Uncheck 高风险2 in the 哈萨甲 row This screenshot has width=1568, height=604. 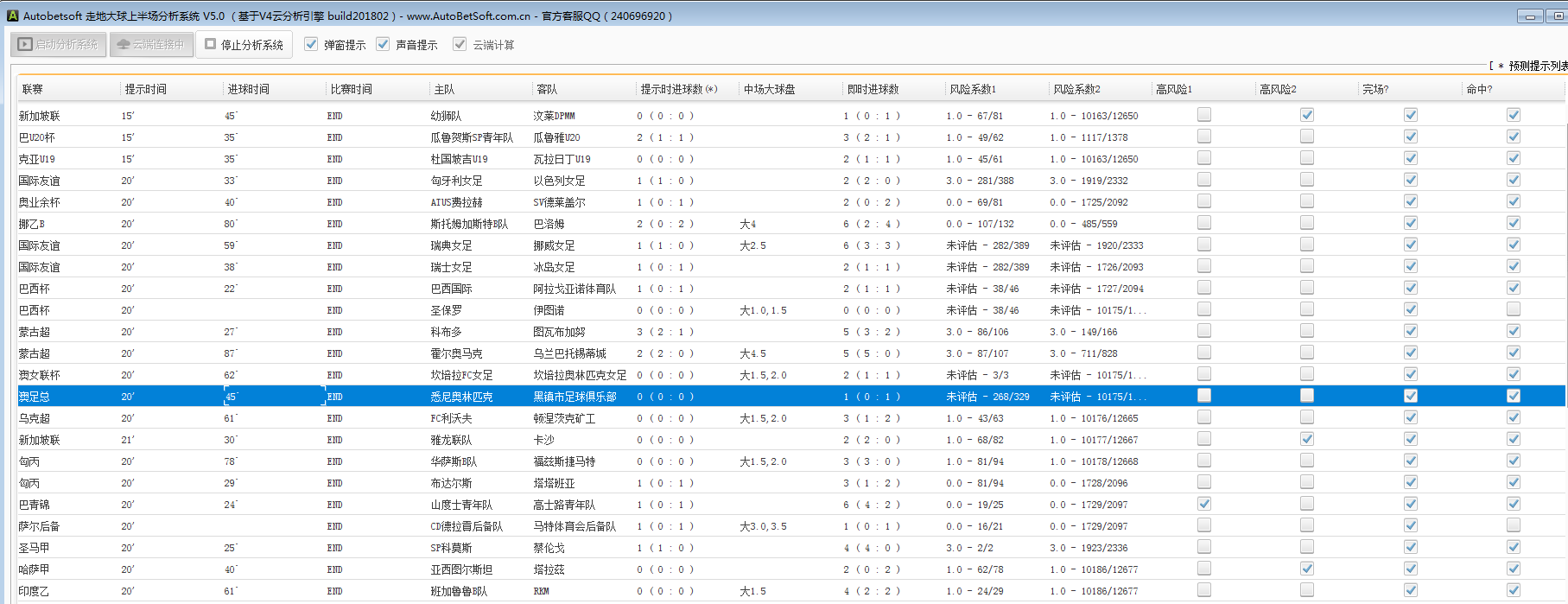1307,569
